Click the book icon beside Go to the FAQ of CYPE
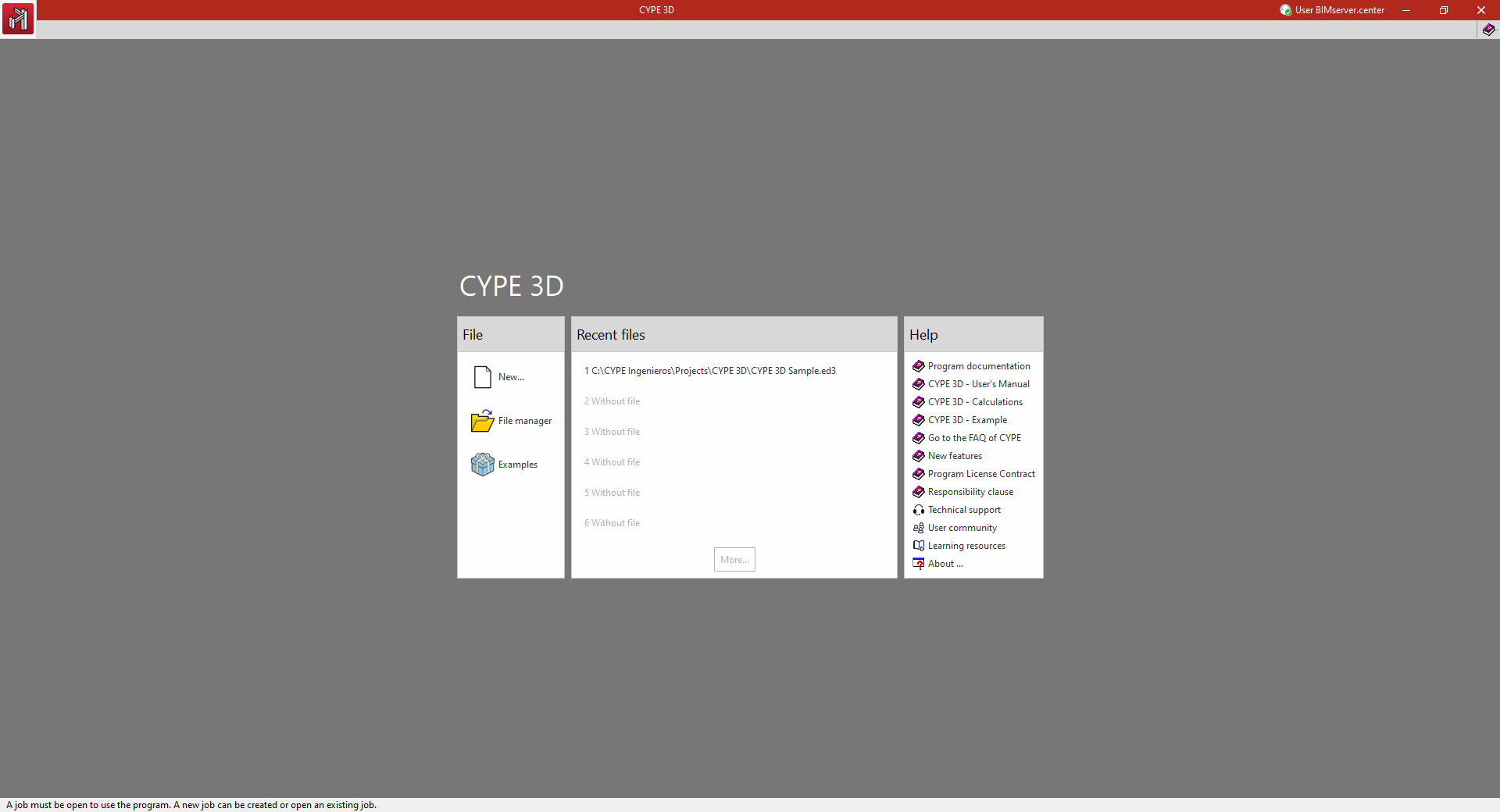Viewport: 1500px width, 812px height. pyautogui.click(x=919, y=438)
